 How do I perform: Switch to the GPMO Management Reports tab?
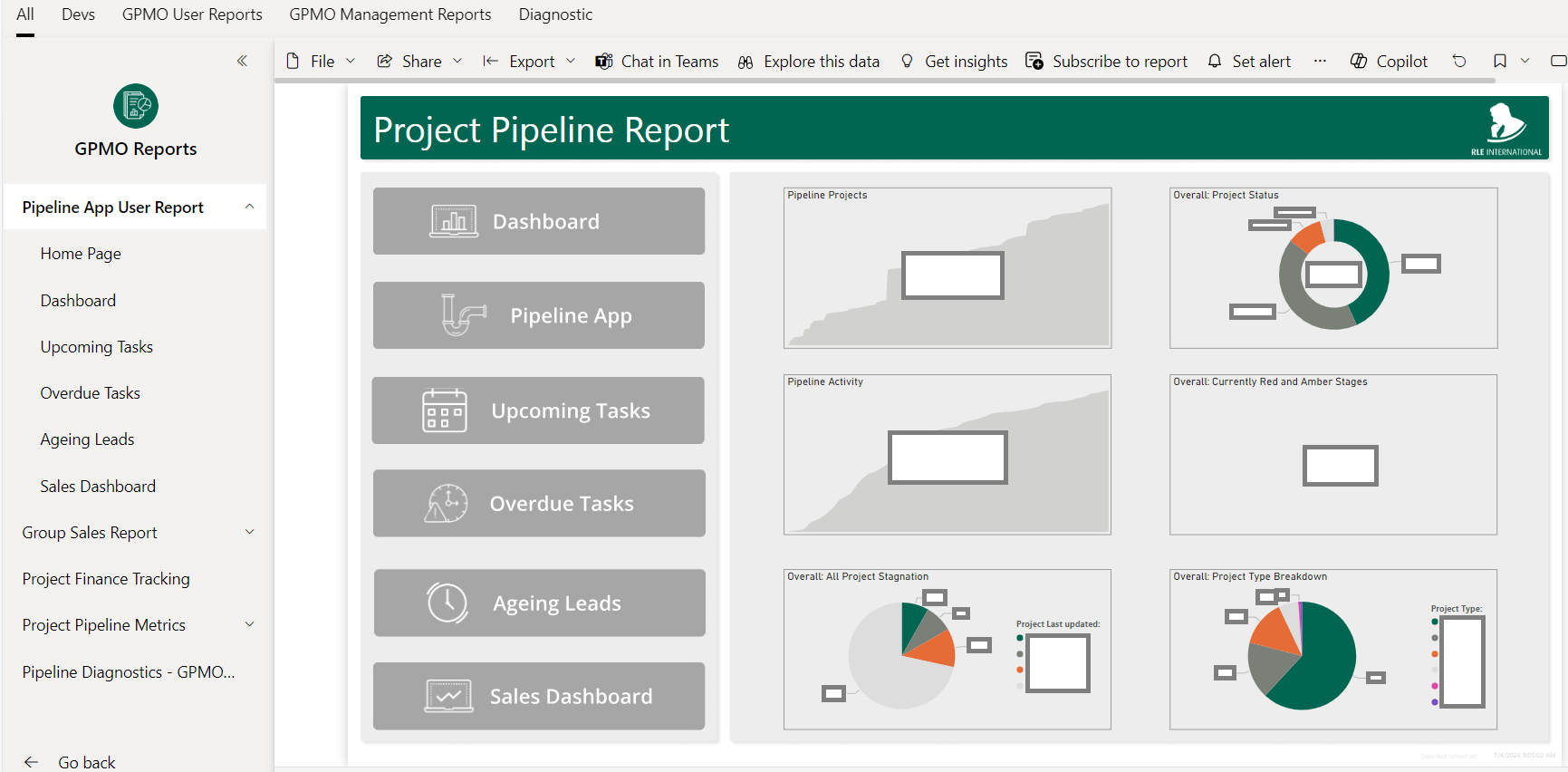[390, 14]
